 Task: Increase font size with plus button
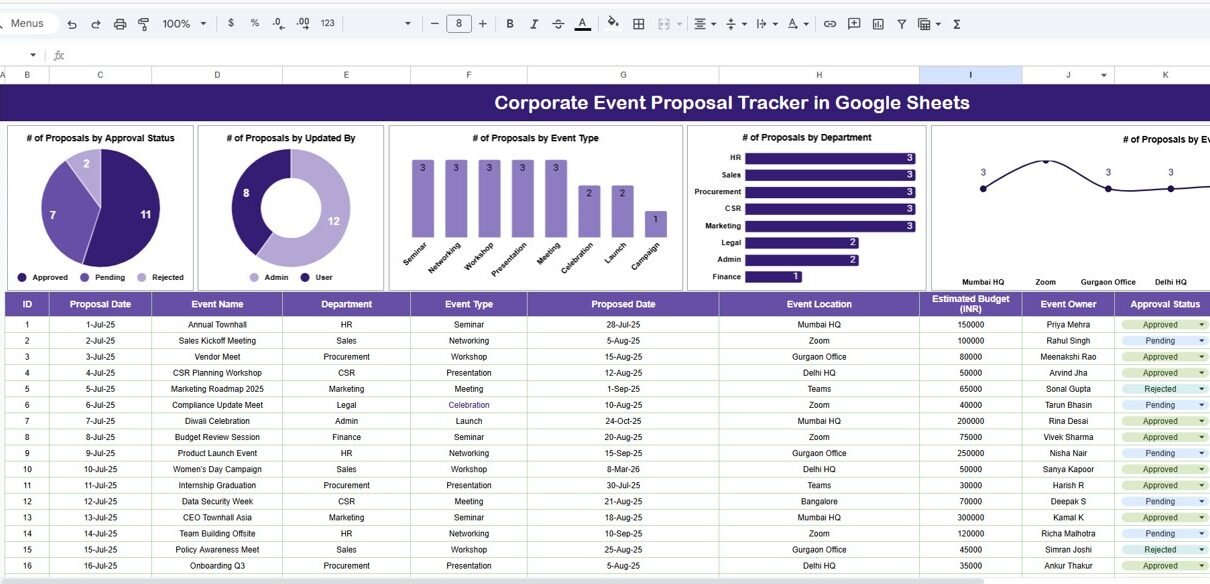[x=483, y=24]
